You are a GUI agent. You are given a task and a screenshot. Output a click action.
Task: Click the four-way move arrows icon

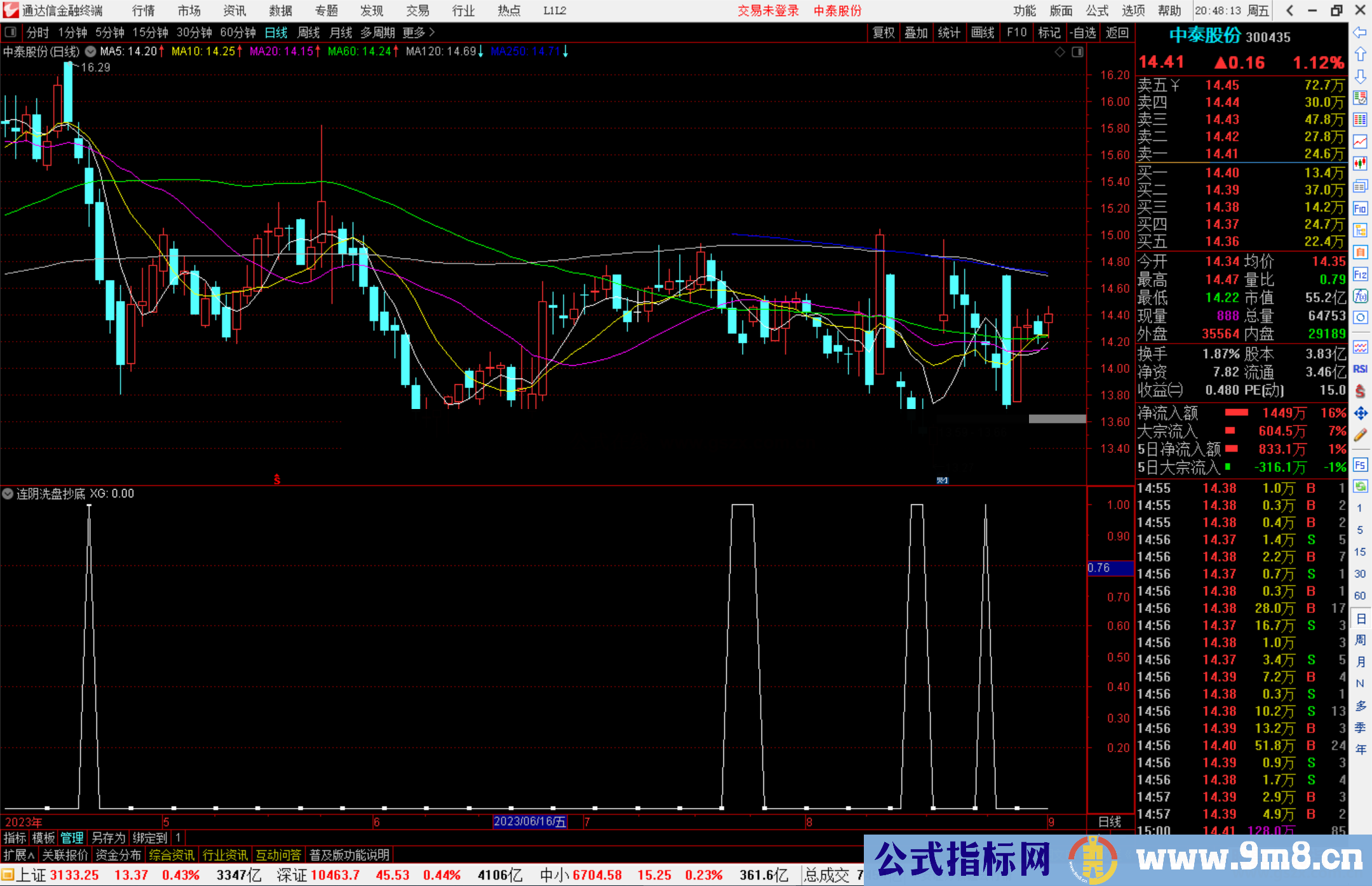[x=1360, y=413]
